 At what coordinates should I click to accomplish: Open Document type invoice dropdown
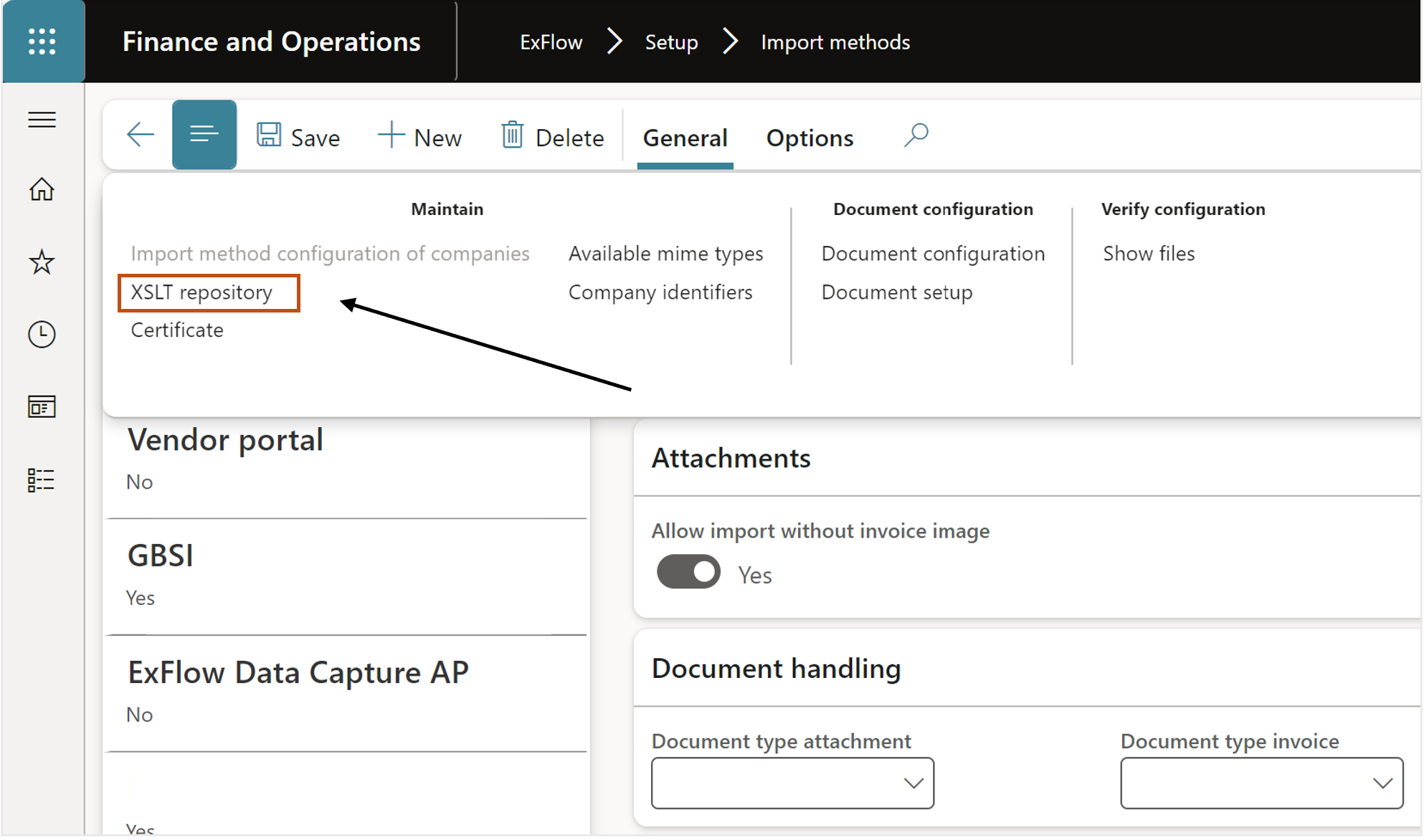pyautogui.click(x=1261, y=783)
